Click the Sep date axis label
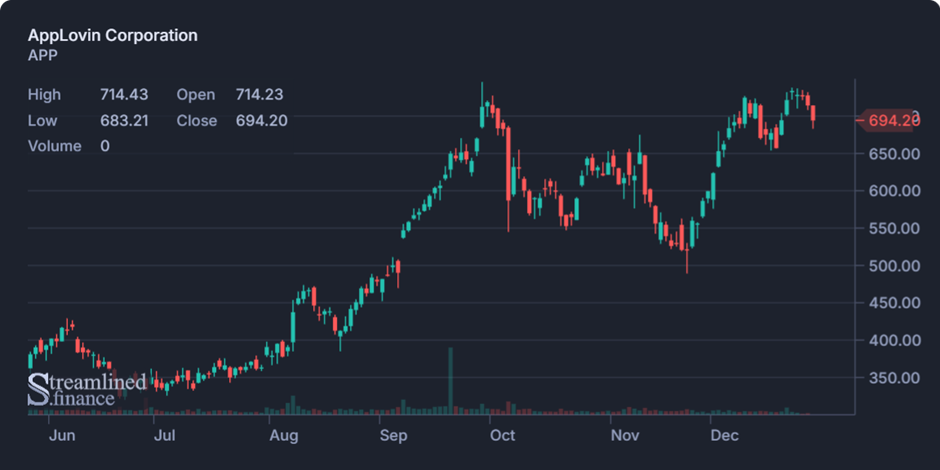 393,435
